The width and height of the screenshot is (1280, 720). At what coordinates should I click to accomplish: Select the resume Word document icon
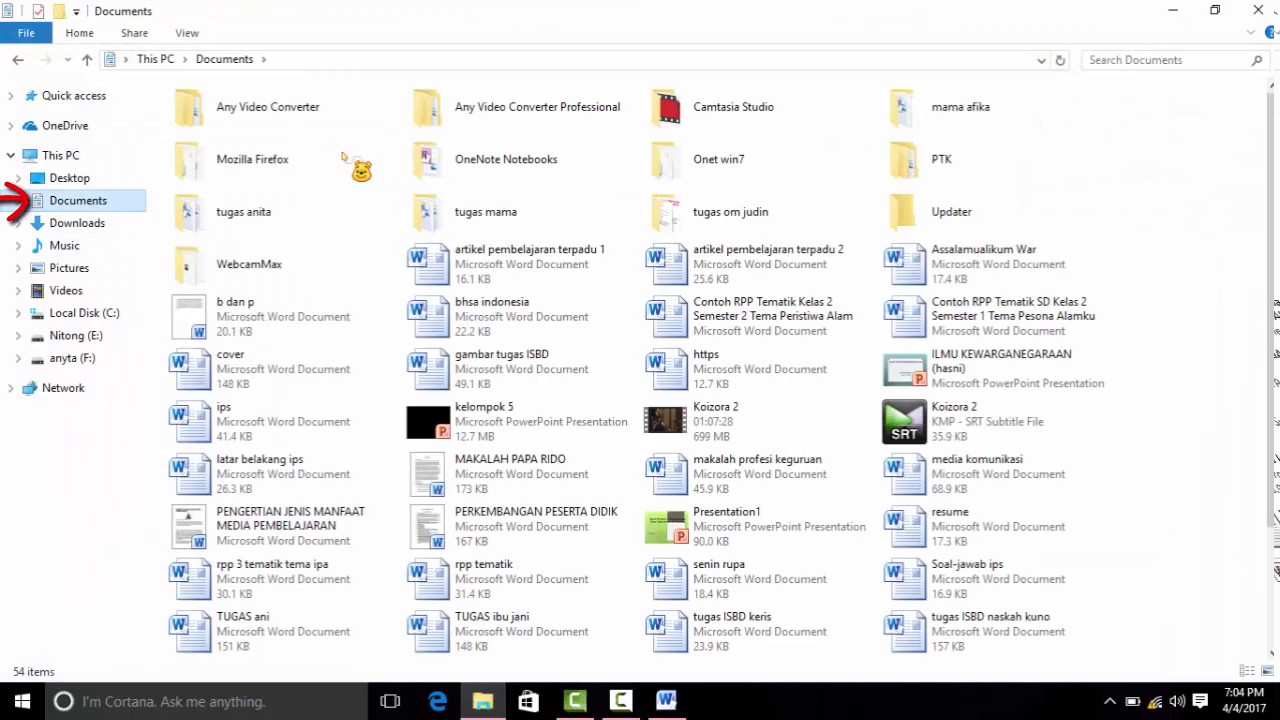904,527
